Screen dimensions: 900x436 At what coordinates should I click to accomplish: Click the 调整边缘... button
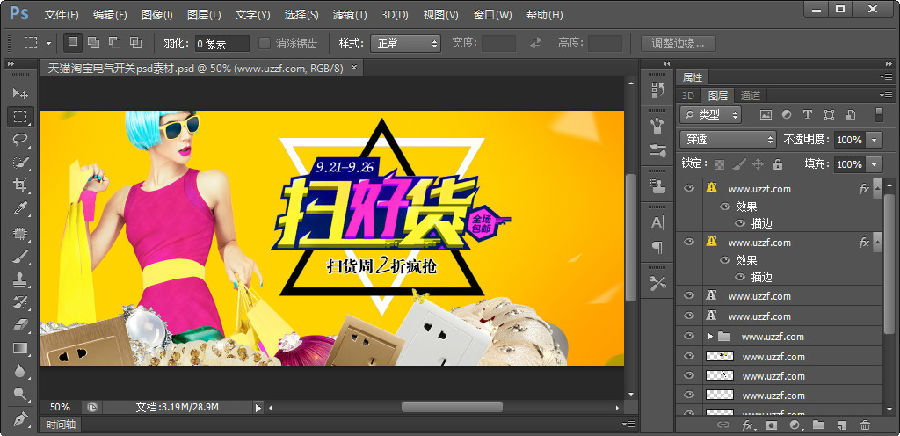tap(678, 43)
